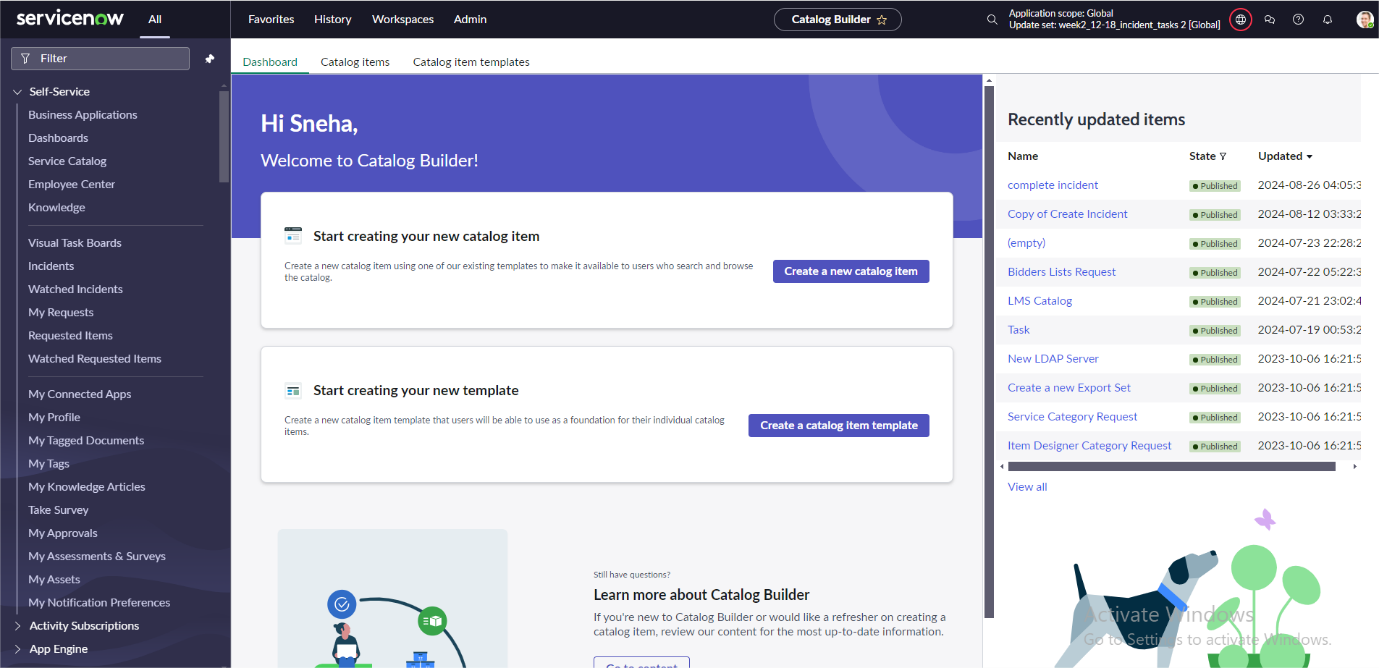This screenshot has width=1379, height=668.
Task: Toggle sort order on the Updated column
Action: point(1311,156)
